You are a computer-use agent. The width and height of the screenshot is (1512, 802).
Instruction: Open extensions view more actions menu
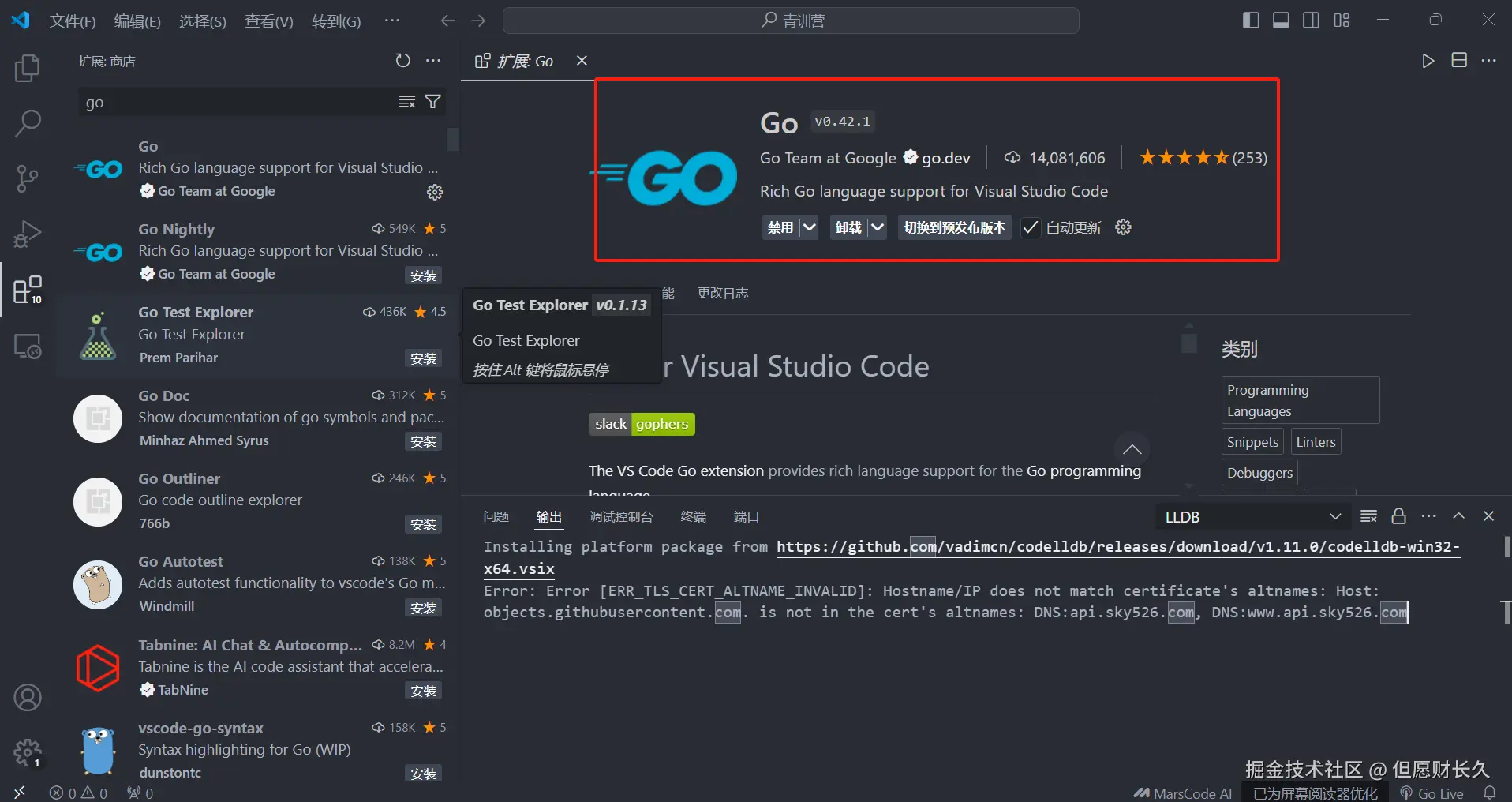tap(433, 61)
